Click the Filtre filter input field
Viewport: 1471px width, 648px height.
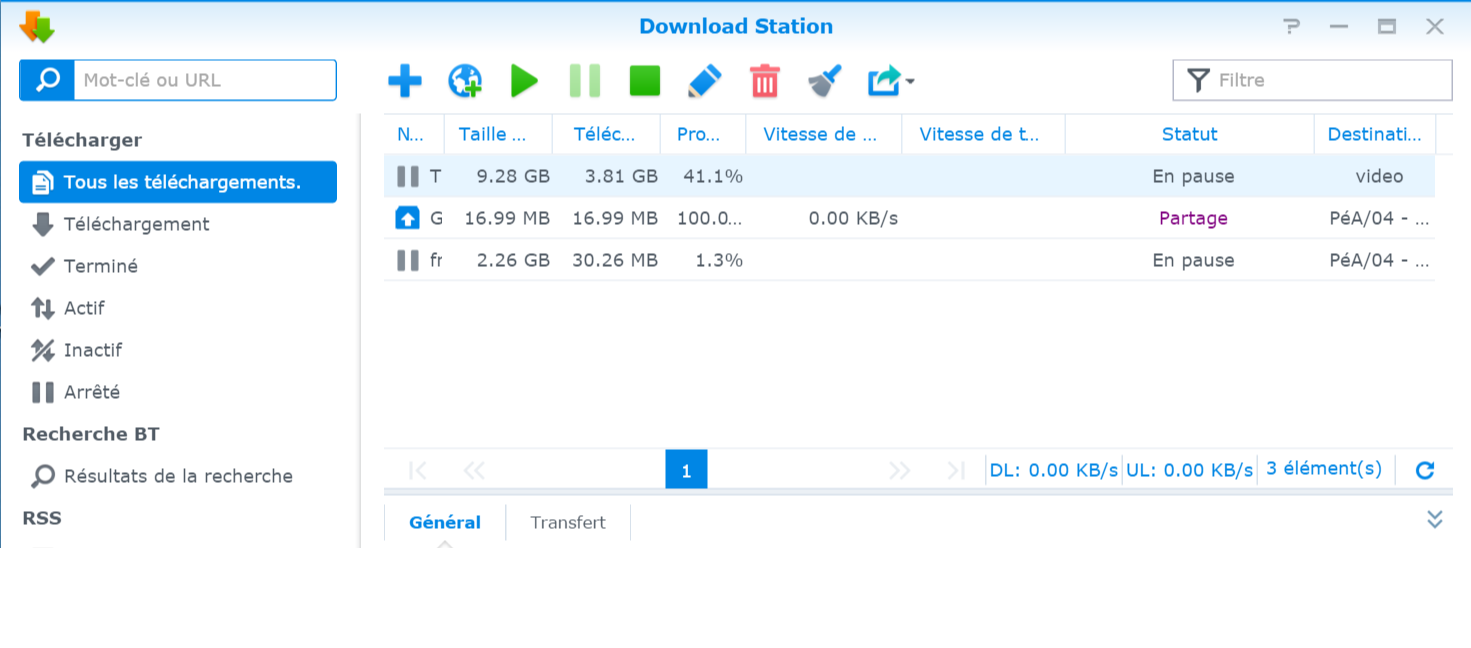pyautogui.click(x=1312, y=80)
